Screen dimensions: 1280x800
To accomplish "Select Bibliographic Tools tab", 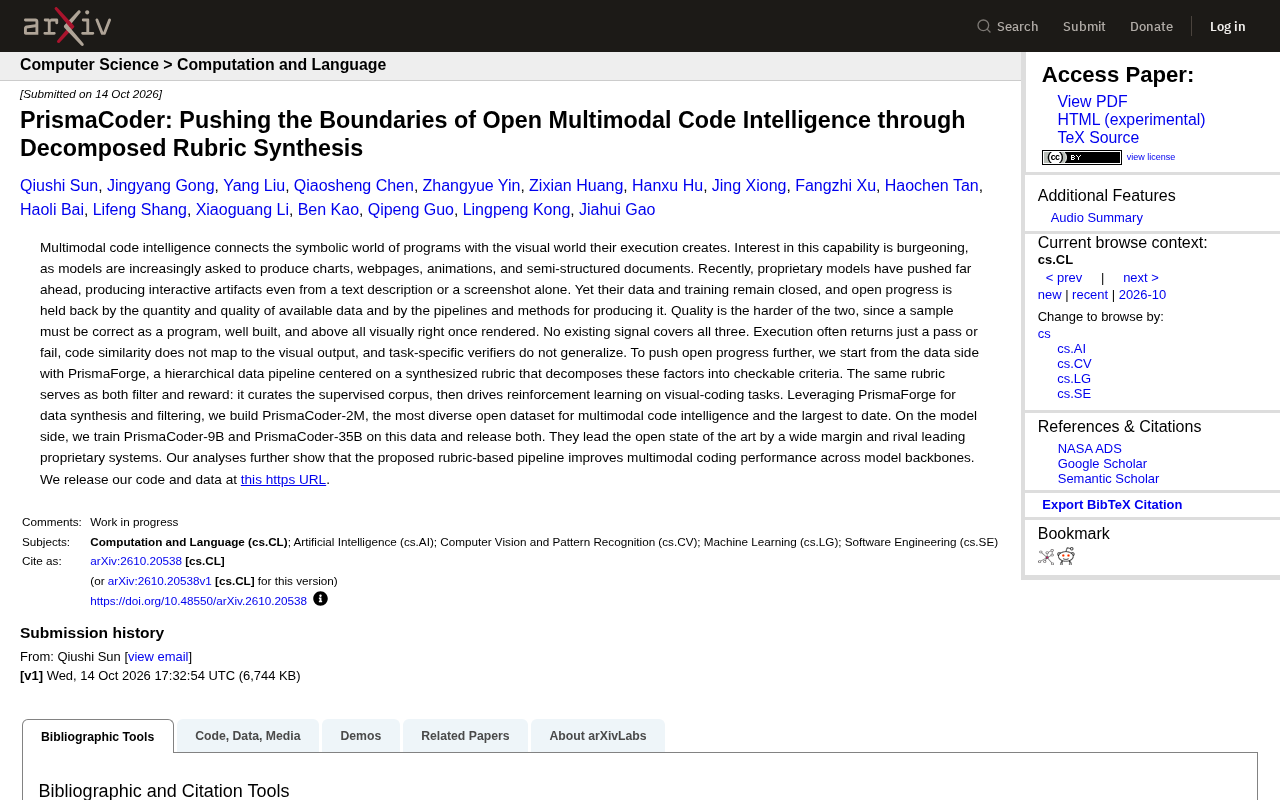I will pyautogui.click(x=98, y=737).
